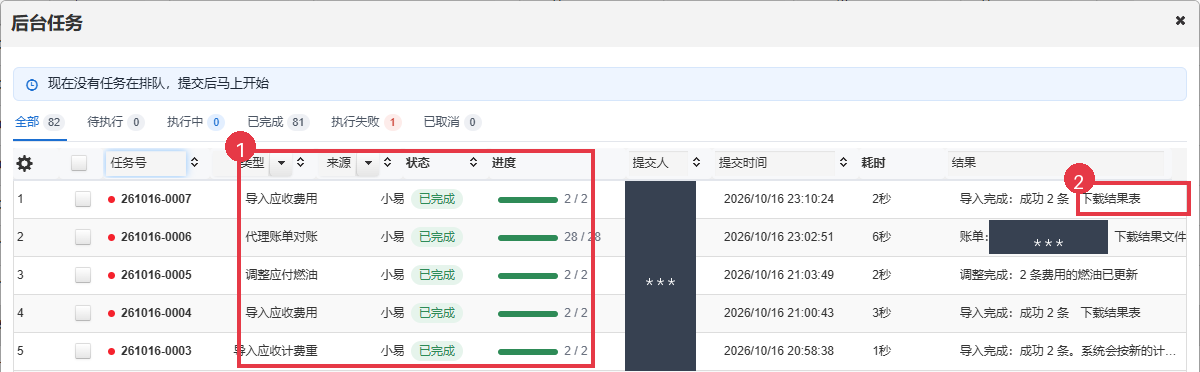
Task: Click 调整完成 result text in row 261016-0005
Action: coord(1048,275)
